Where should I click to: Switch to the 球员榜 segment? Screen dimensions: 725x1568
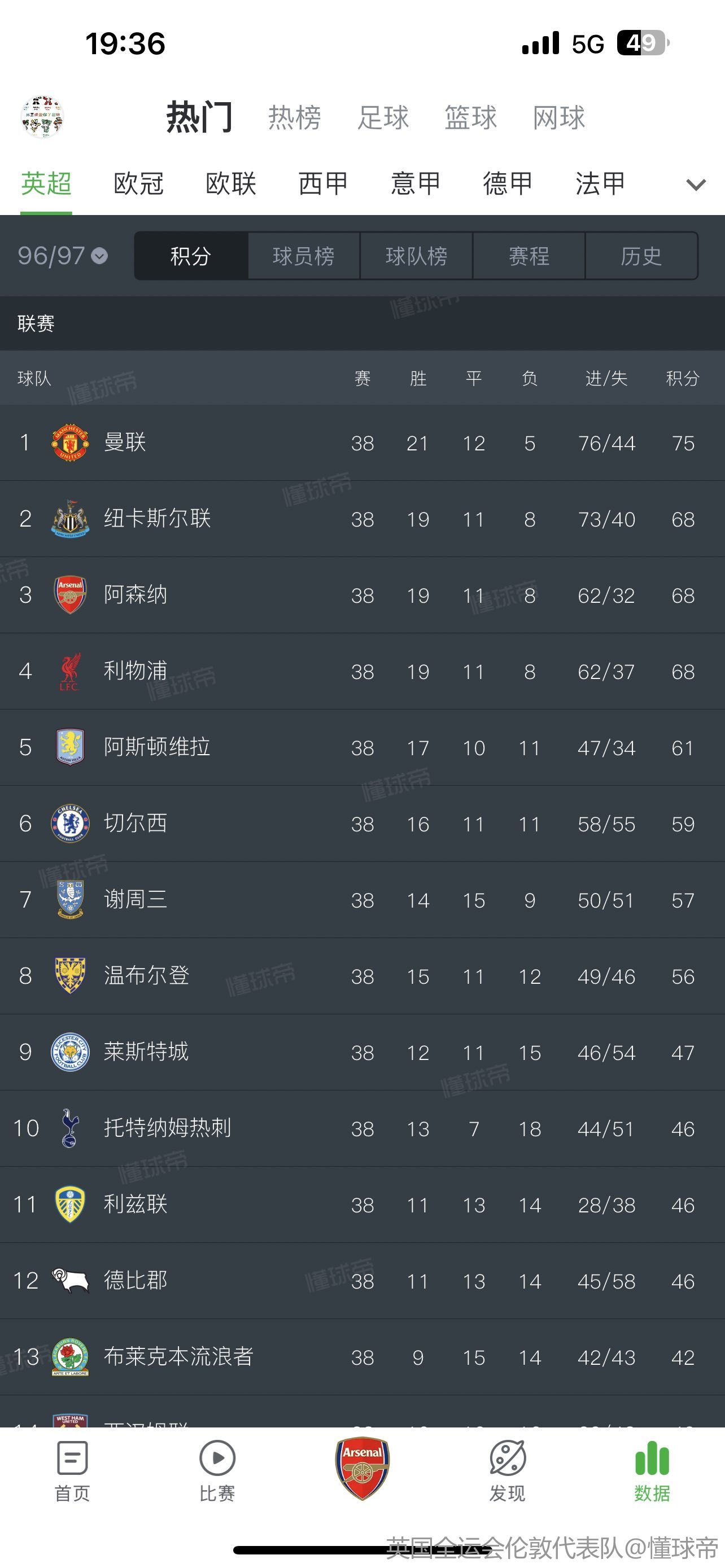(303, 256)
